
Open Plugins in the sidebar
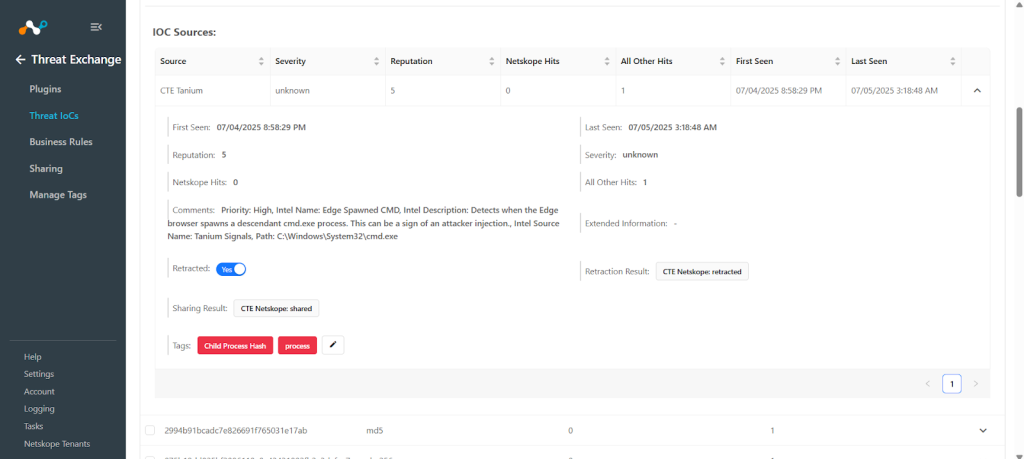[45, 89]
